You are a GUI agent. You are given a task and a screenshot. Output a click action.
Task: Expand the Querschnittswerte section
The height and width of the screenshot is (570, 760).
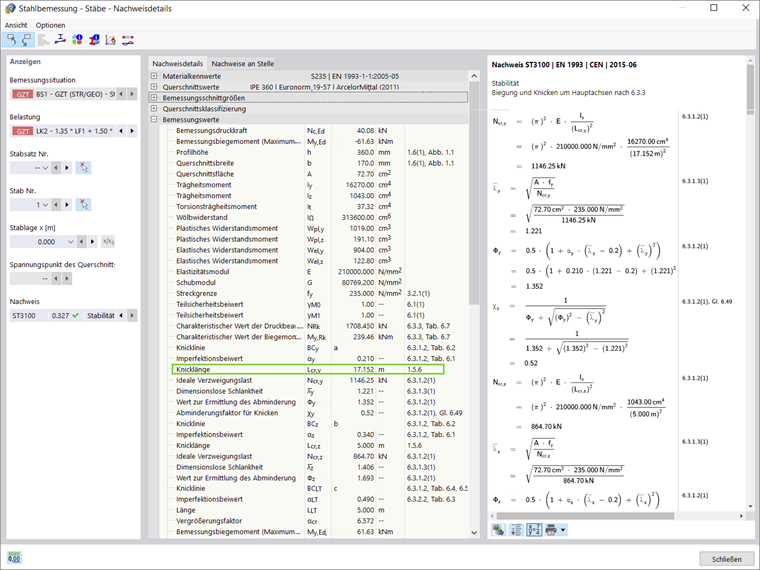click(x=154, y=87)
